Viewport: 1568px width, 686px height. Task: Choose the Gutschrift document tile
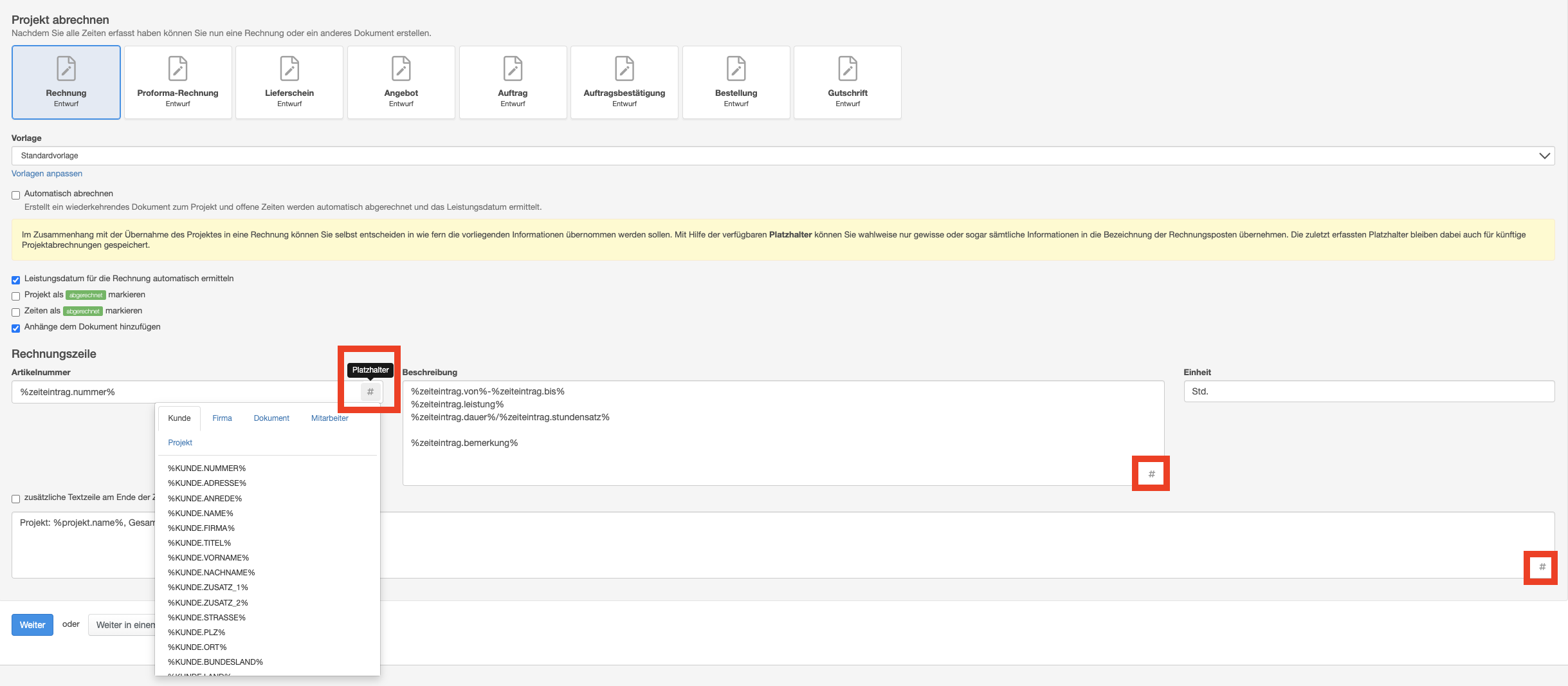coord(847,82)
